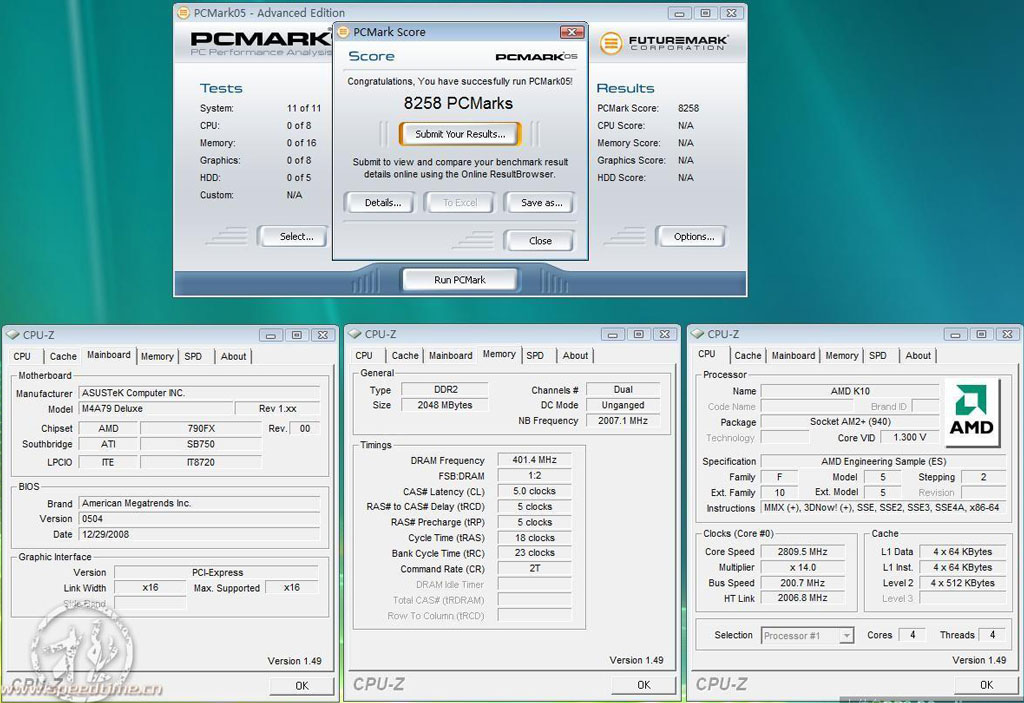Click the 8258 PCMarks score text

click(458, 103)
